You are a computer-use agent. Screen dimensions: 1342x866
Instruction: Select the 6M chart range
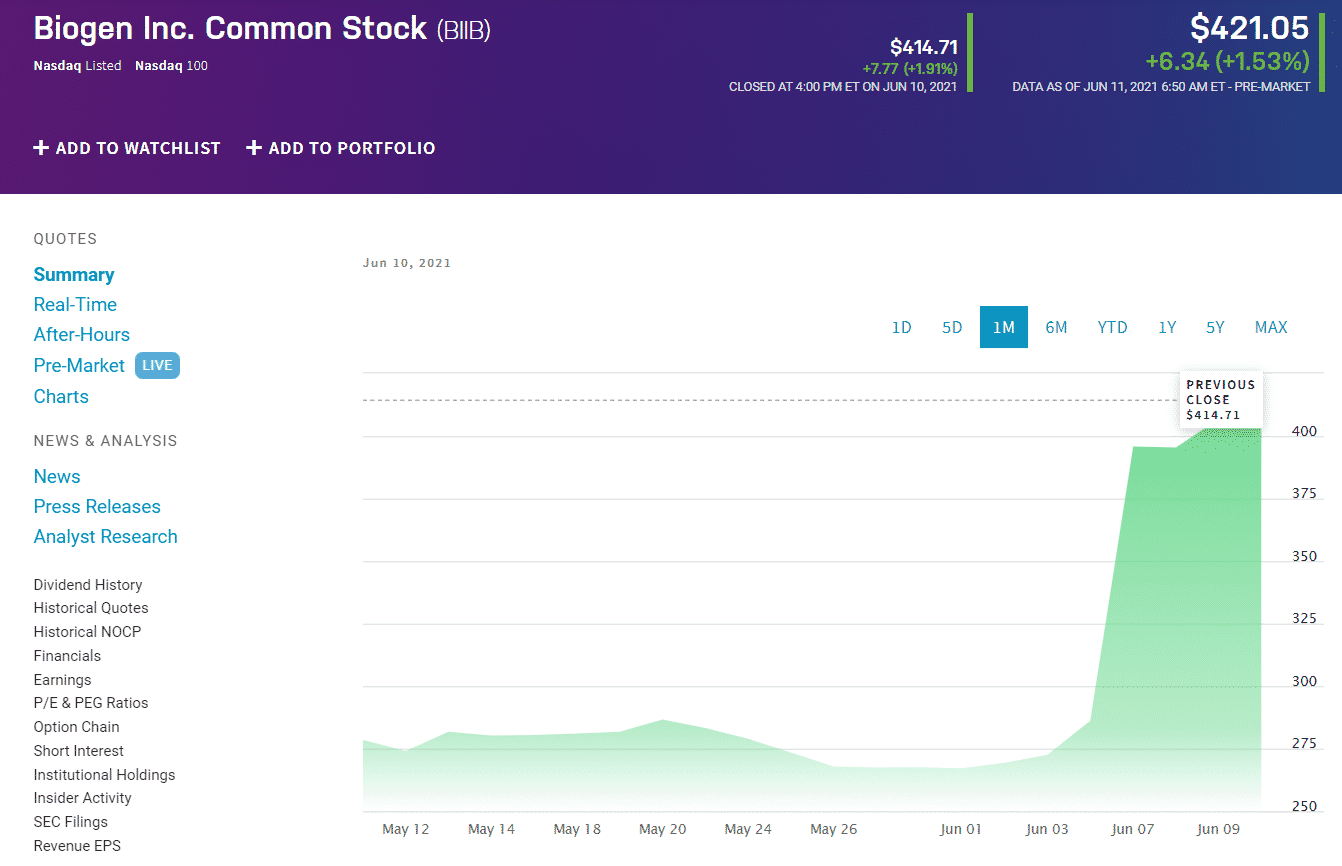coord(1057,327)
